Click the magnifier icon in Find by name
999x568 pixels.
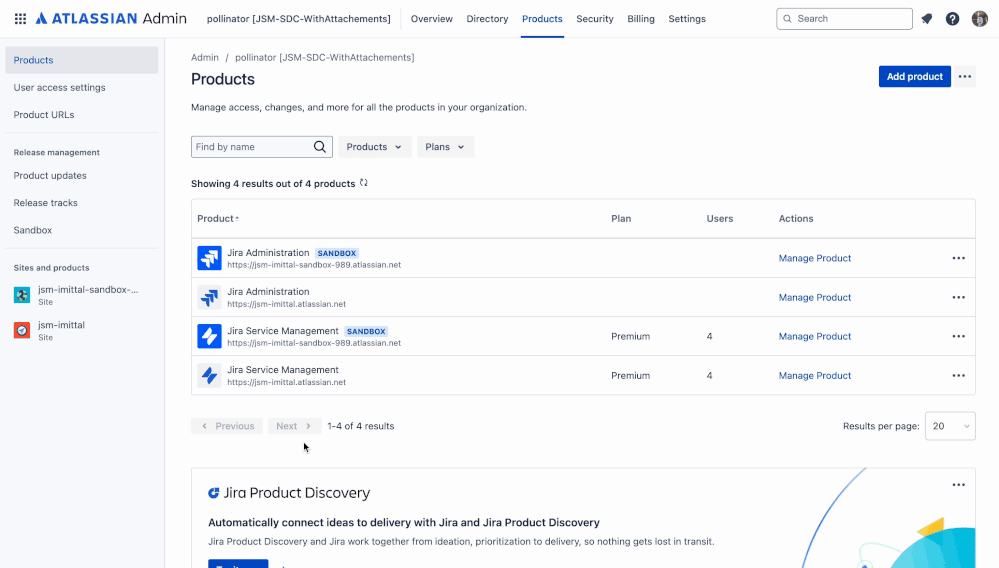[320, 147]
